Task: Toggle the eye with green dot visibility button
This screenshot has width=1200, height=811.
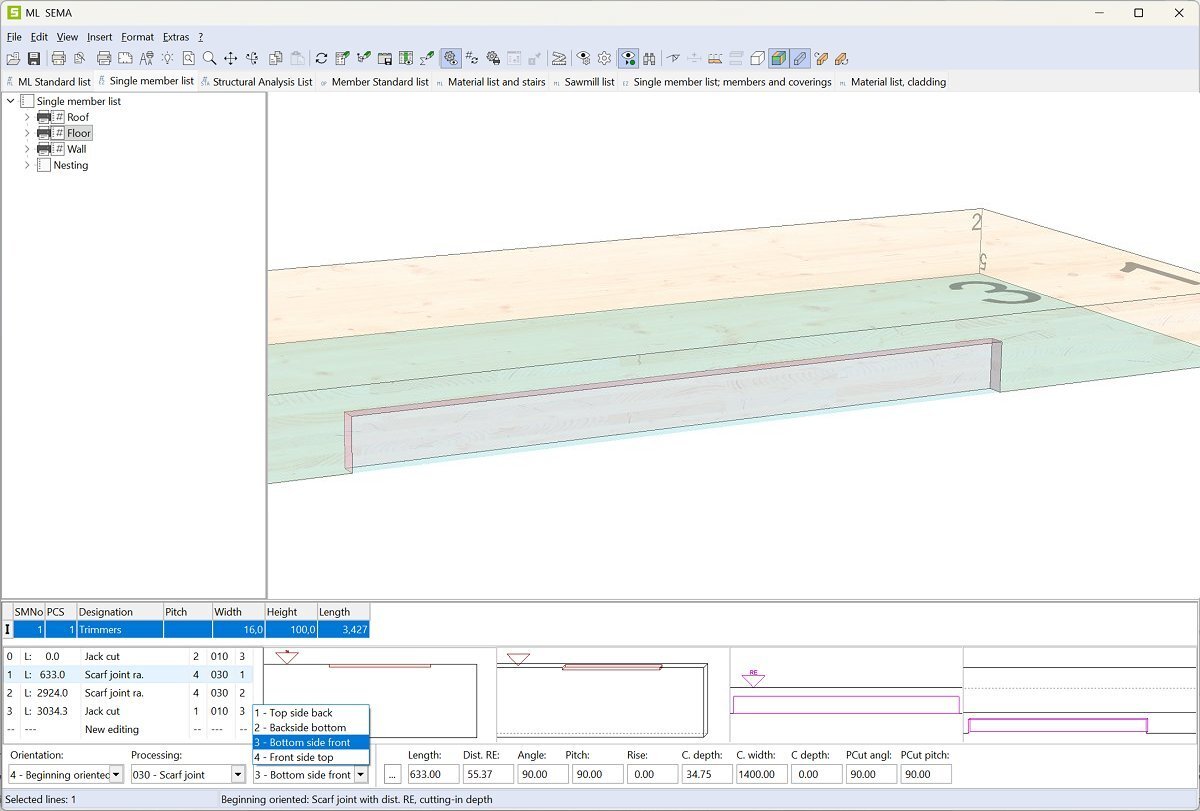Action: click(x=628, y=58)
